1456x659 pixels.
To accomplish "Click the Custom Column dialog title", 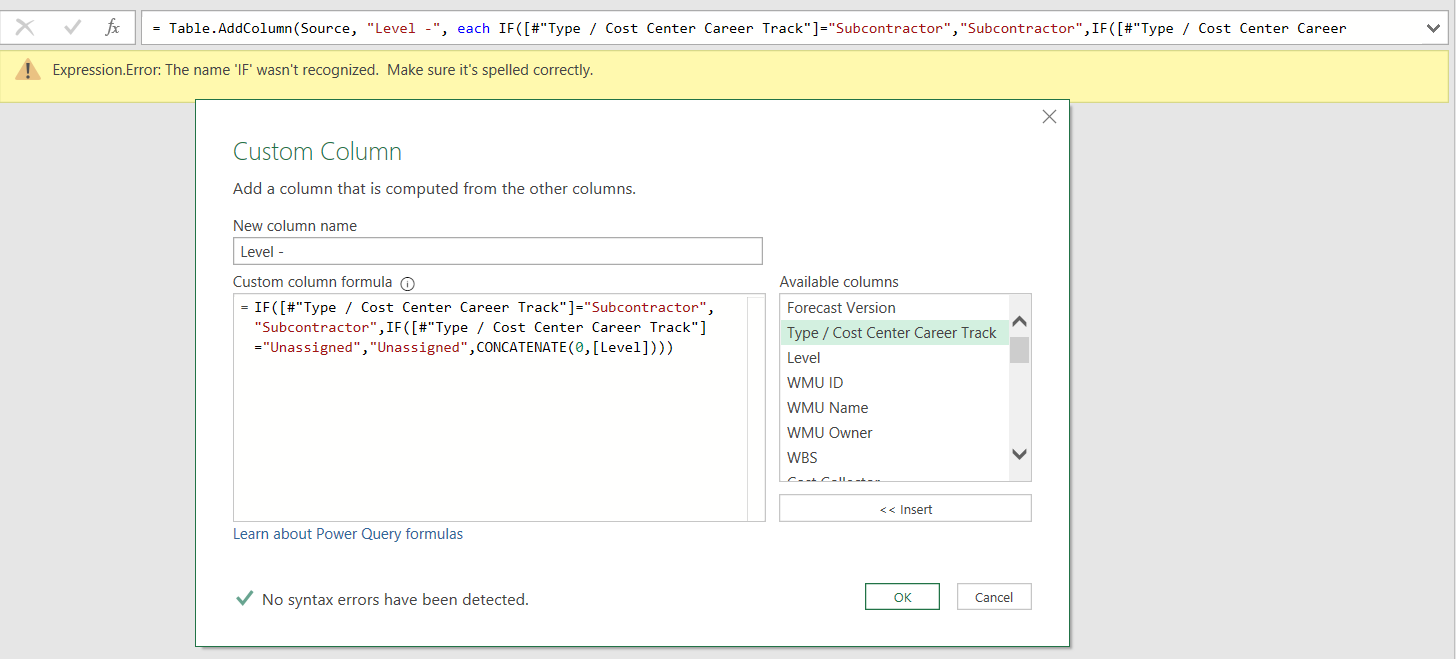I will pyautogui.click(x=317, y=152).
